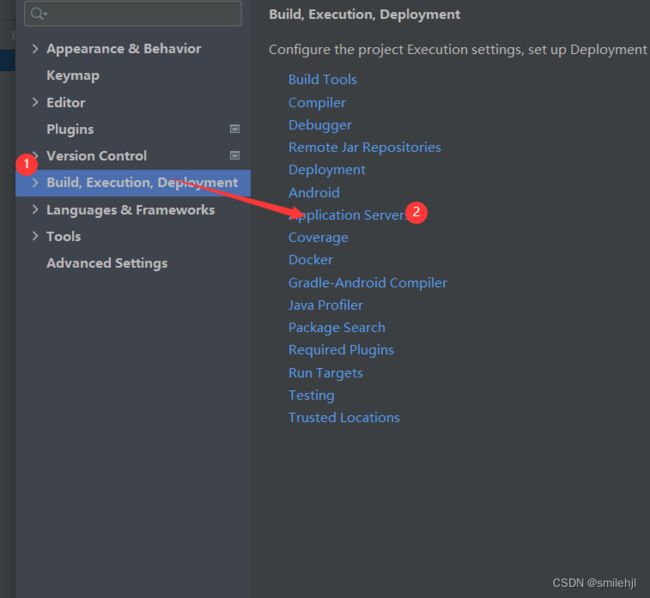The image size is (650, 598).
Task: Expand Build, Execution, Deployment chevron
Action: [35, 182]
